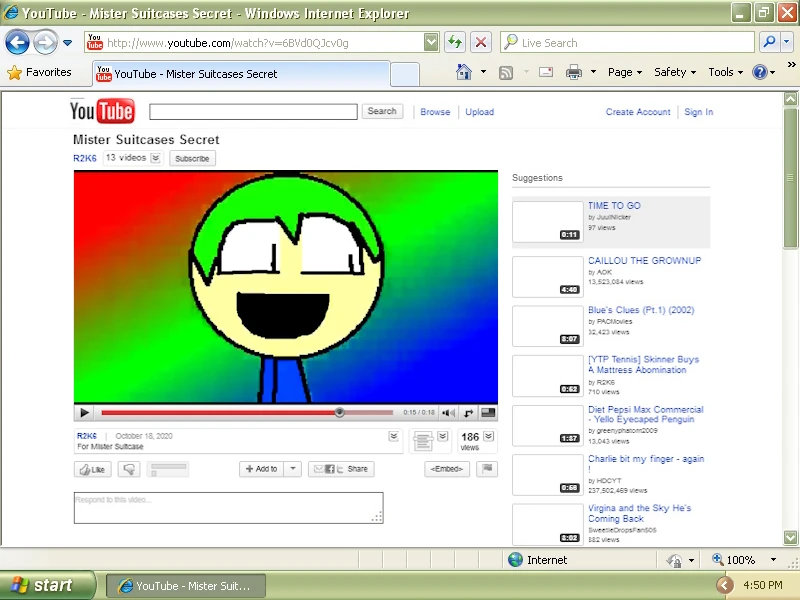Toggle the Like thumbs-up button
This screenshot has height=600, width=800.
pos(91,468)
